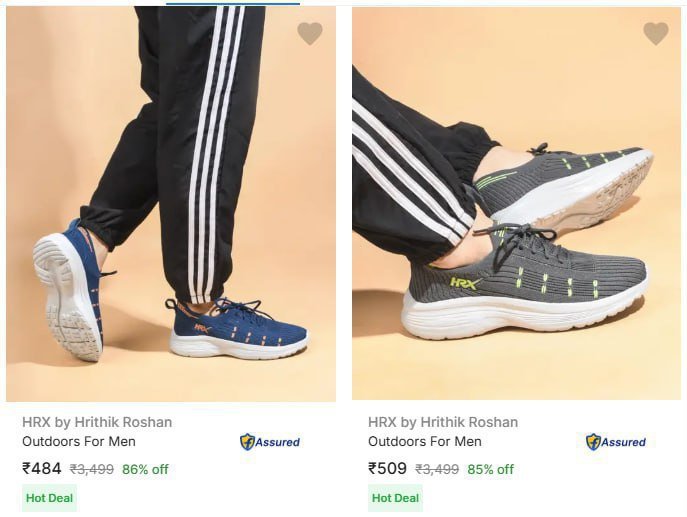Click the Assured badge on ₹509 product
This screenshot has width=687, height=517.
(616, 442)
